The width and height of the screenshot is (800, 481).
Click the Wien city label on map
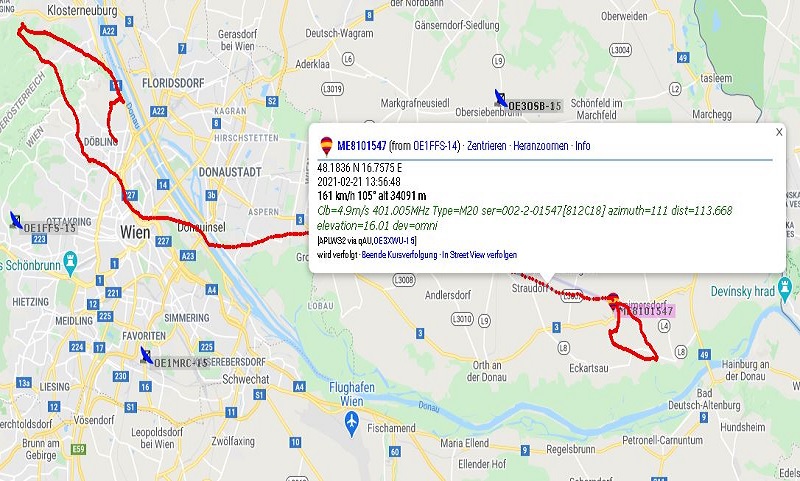(x=135, y=232)
